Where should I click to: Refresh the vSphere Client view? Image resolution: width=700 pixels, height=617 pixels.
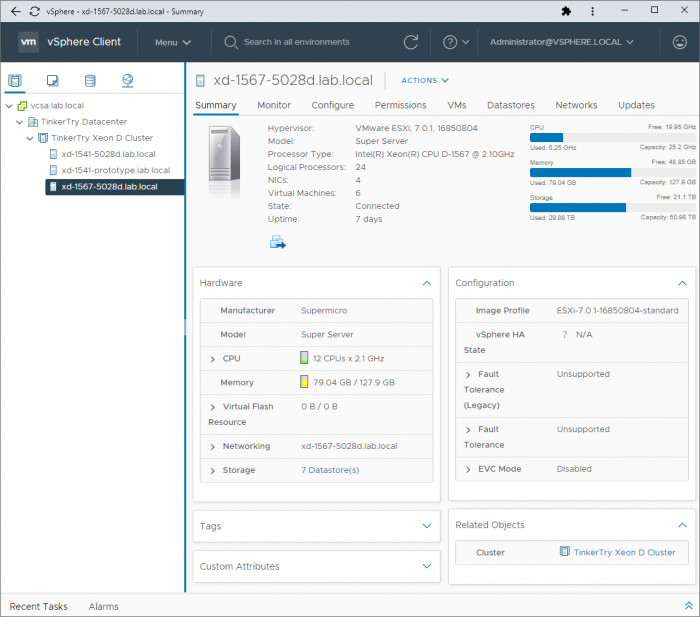coord(411,42)
